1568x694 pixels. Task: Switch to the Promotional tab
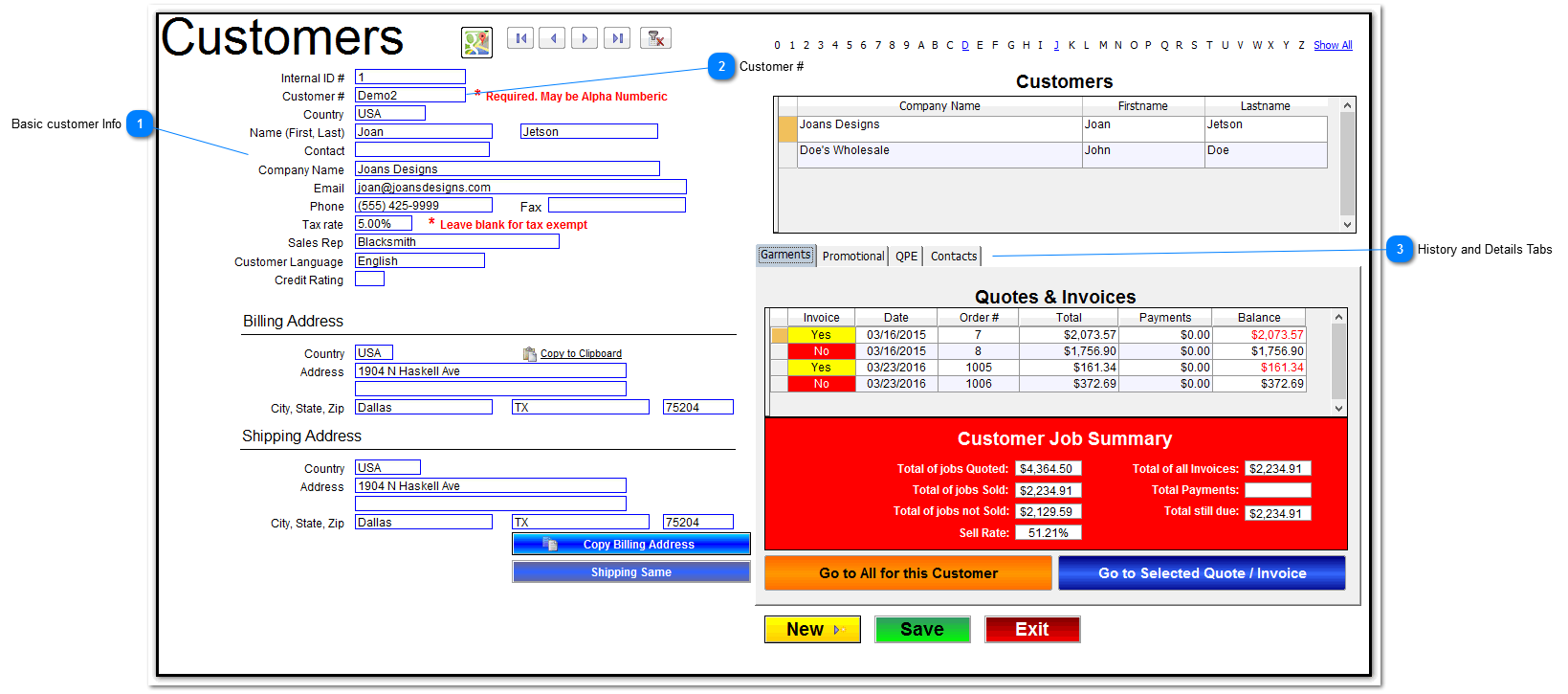click(x=852, y=257)
